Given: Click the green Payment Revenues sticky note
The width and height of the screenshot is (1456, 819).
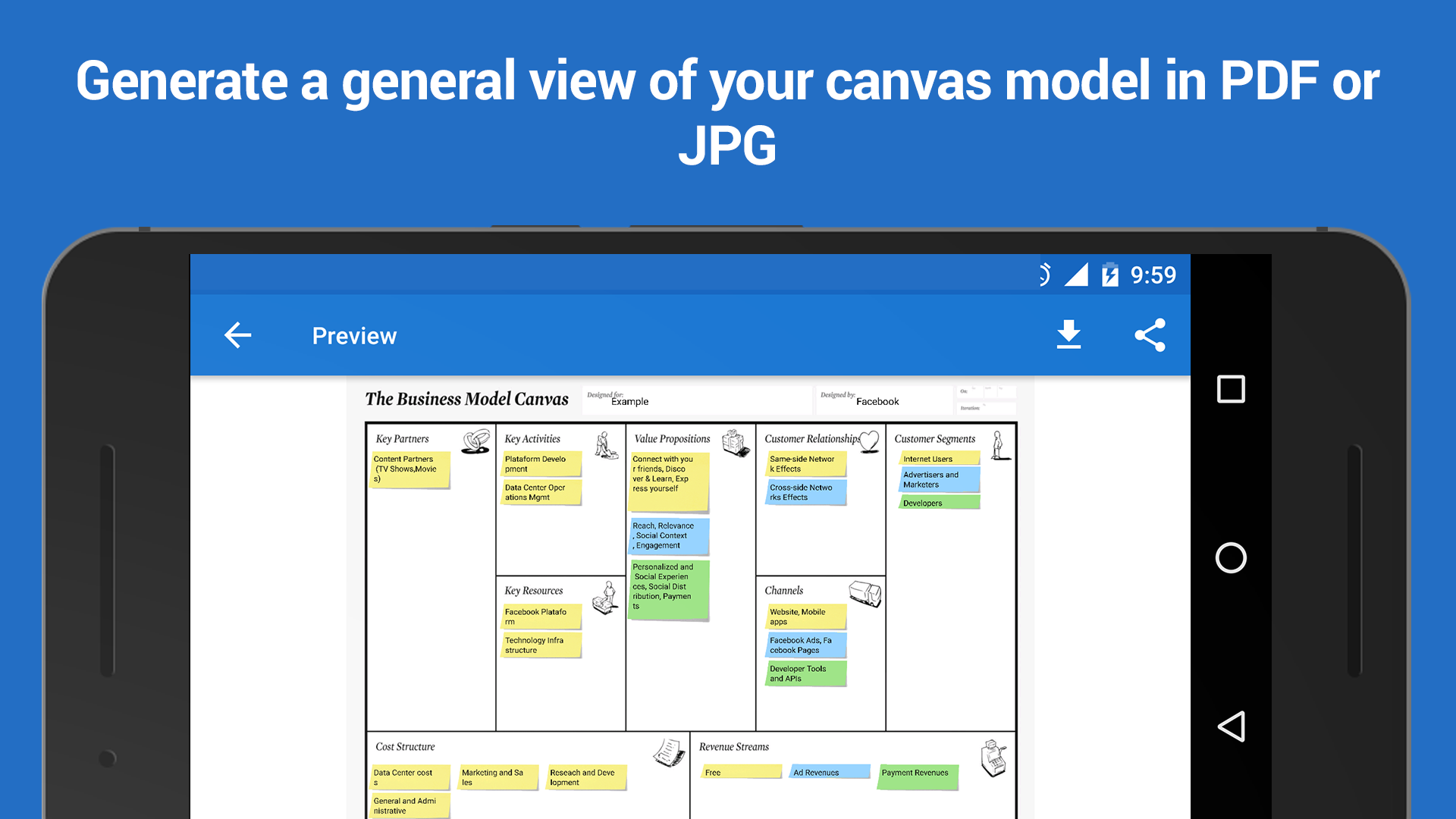Looking at the screenshot, I should pos(918,777).
